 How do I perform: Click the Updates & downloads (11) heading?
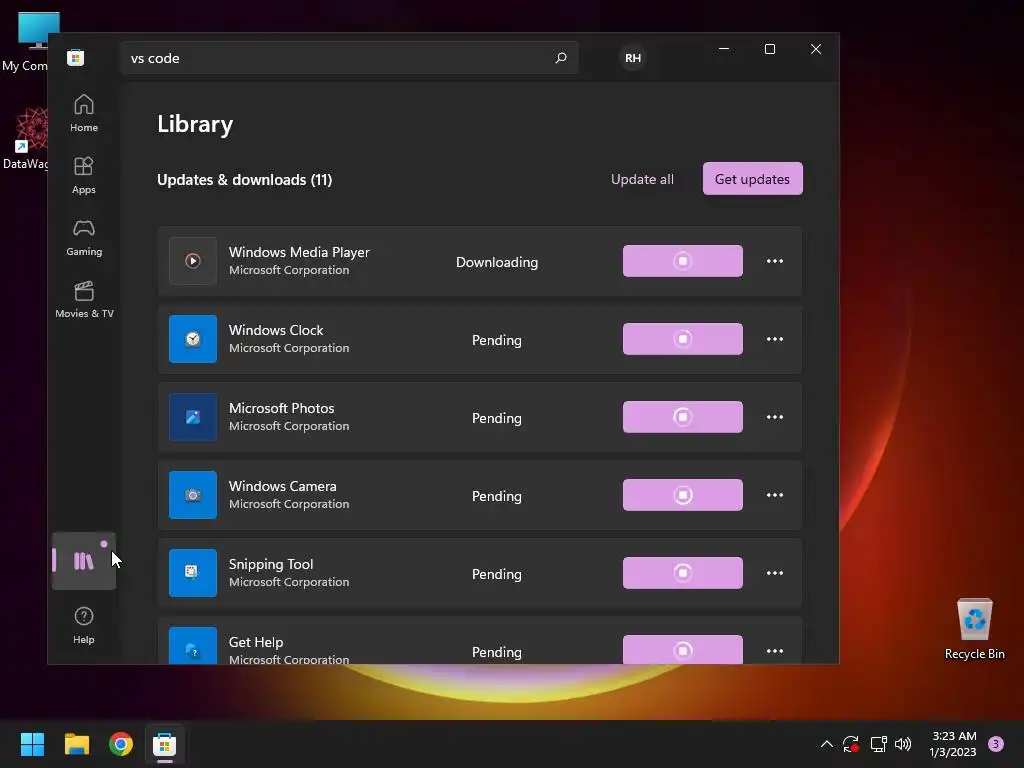coord(245,180)
